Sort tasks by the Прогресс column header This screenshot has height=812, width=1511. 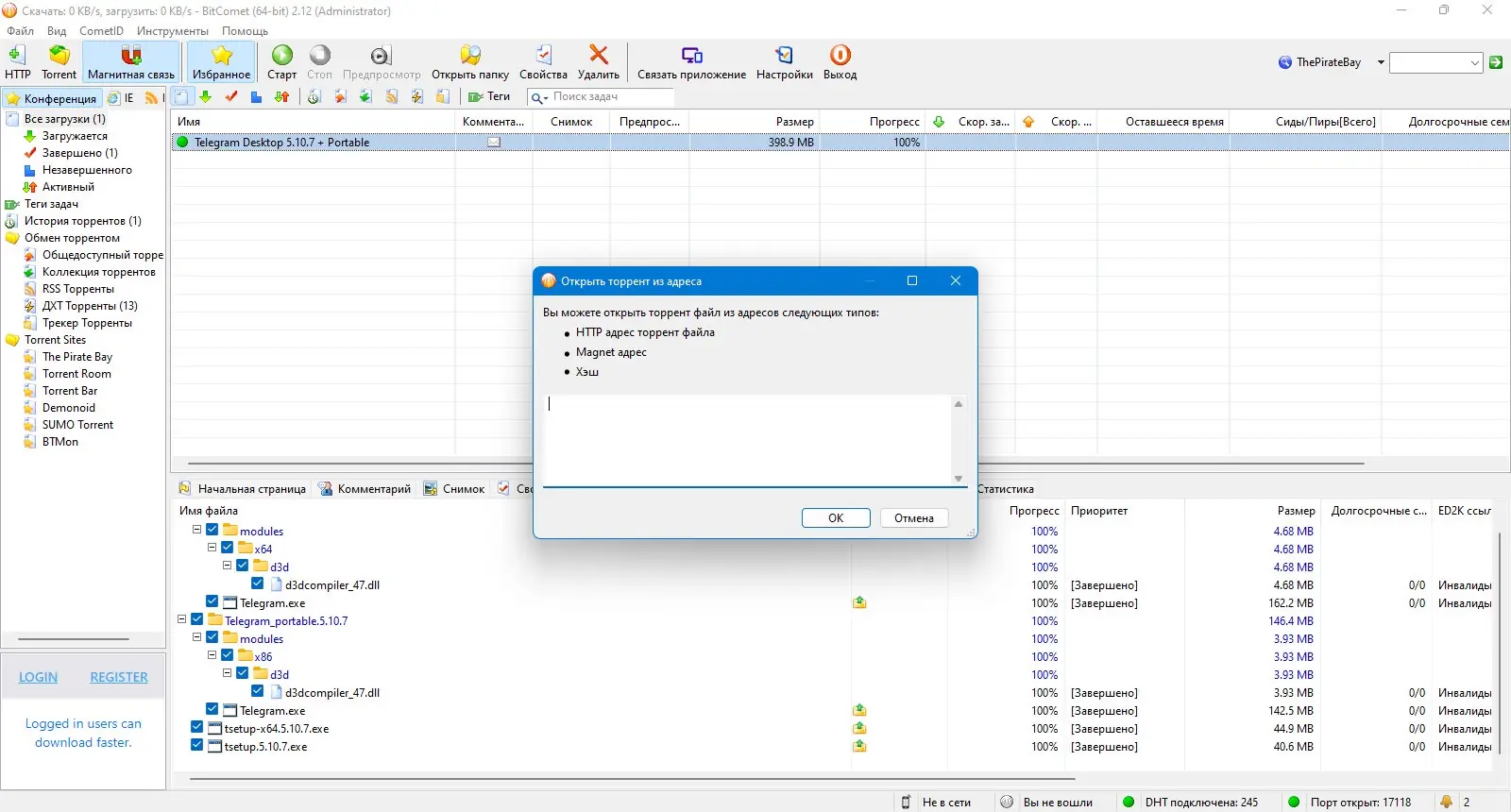click(873, 122)
